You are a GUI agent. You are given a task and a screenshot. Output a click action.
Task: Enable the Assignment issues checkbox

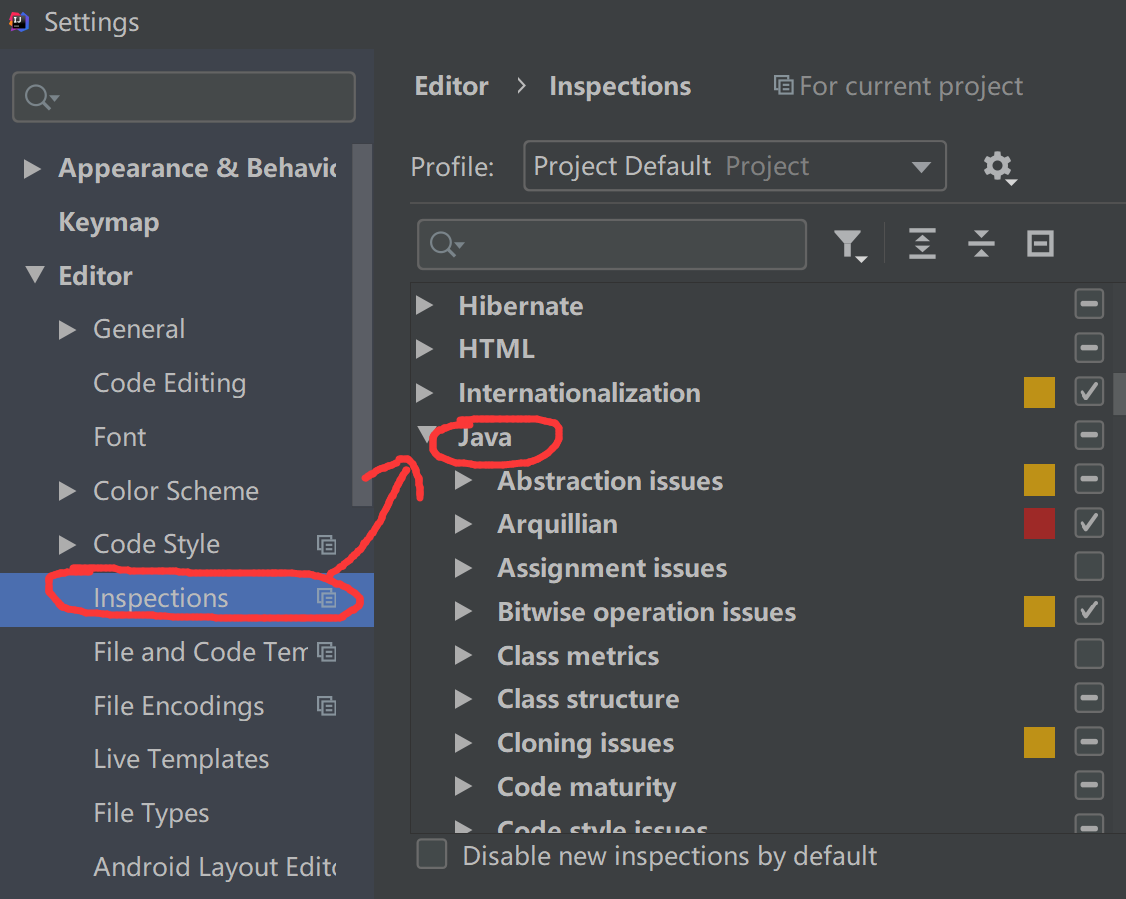(1089, 567)
